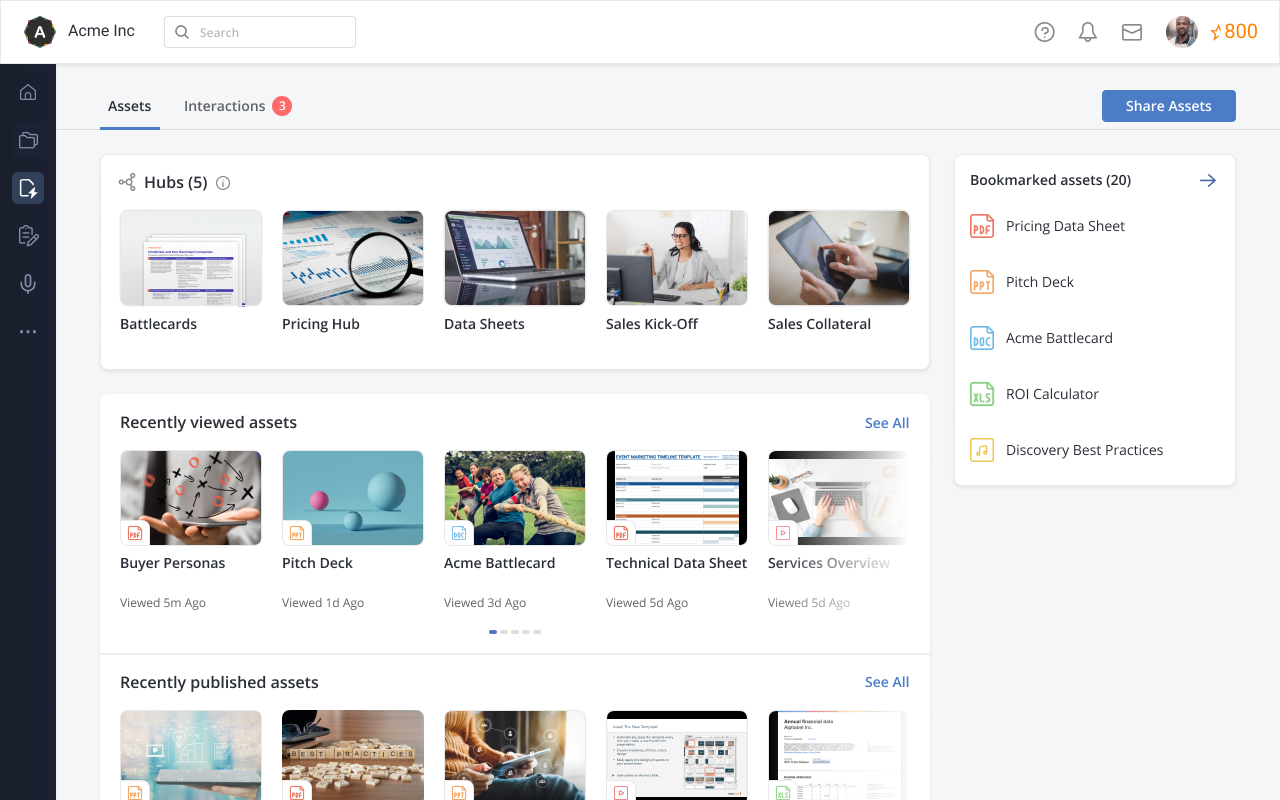The image size is (1280, 800).
Task: Check notifications via the bell icon
Action: tap(1087, 31)
